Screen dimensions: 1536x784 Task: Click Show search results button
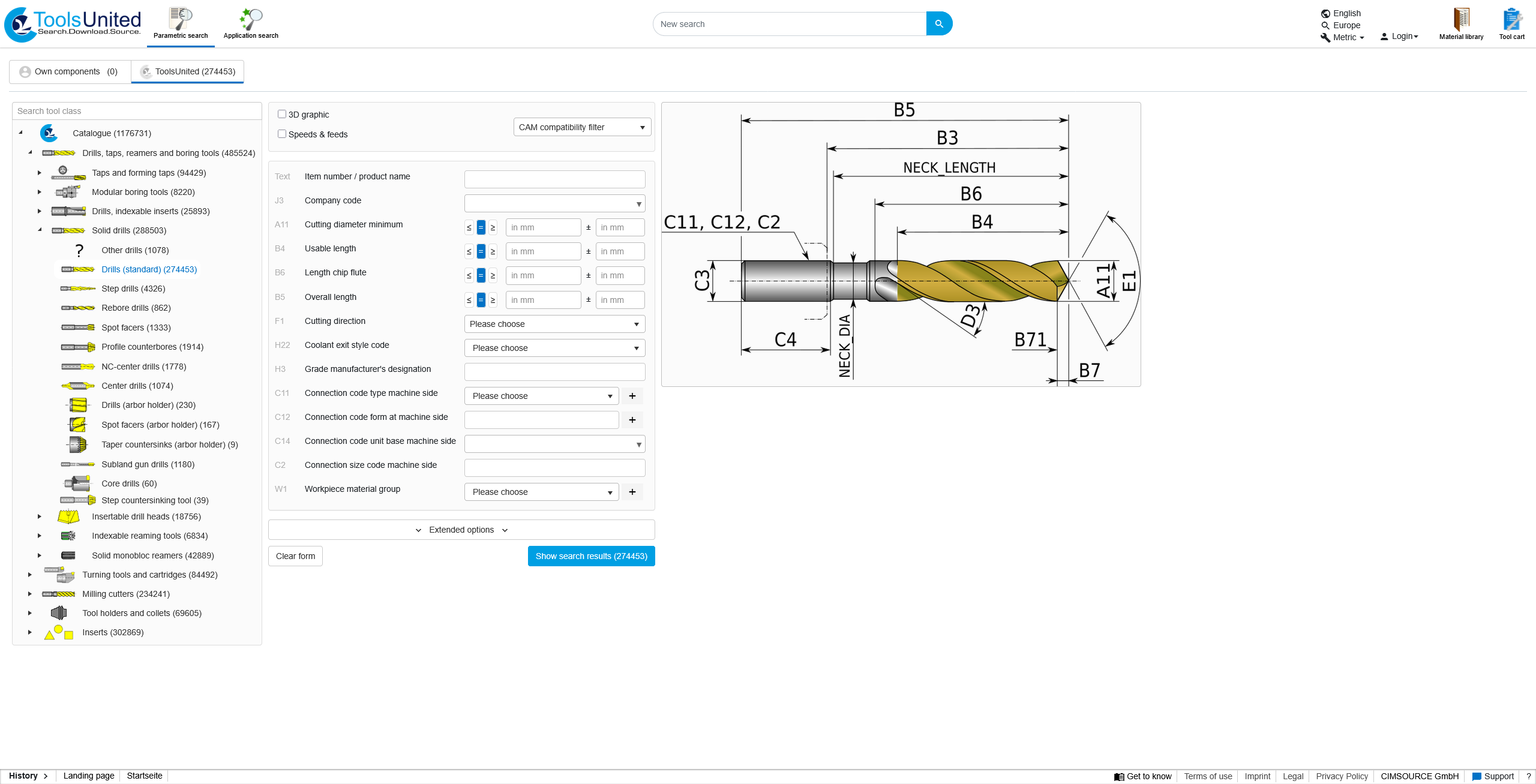[591, 556]
